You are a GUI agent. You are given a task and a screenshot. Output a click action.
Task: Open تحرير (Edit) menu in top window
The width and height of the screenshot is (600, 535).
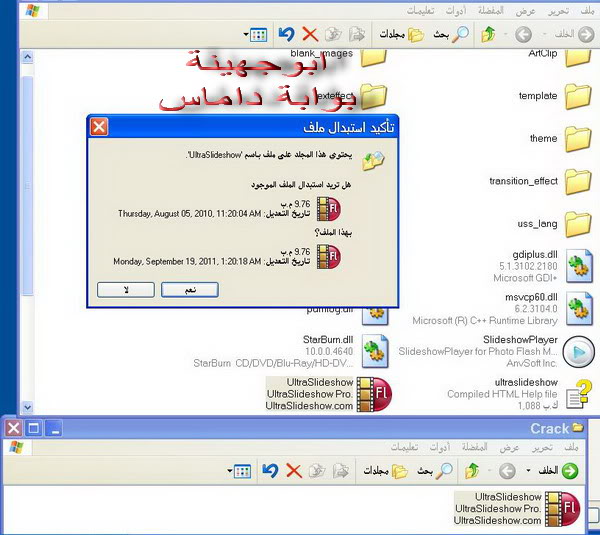558,11
